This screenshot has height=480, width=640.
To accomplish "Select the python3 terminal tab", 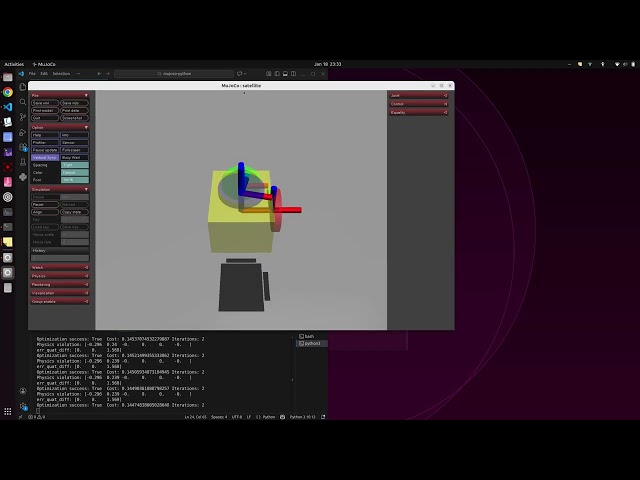I will [312, 343].
